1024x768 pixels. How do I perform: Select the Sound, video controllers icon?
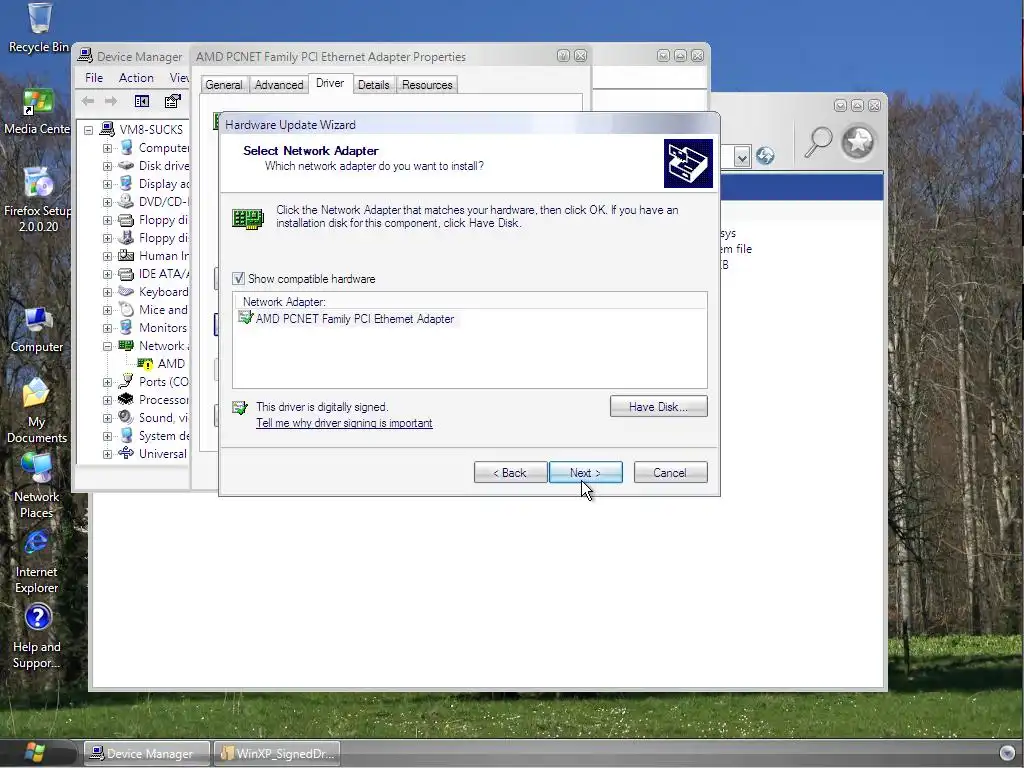click(x=125, y=417)
